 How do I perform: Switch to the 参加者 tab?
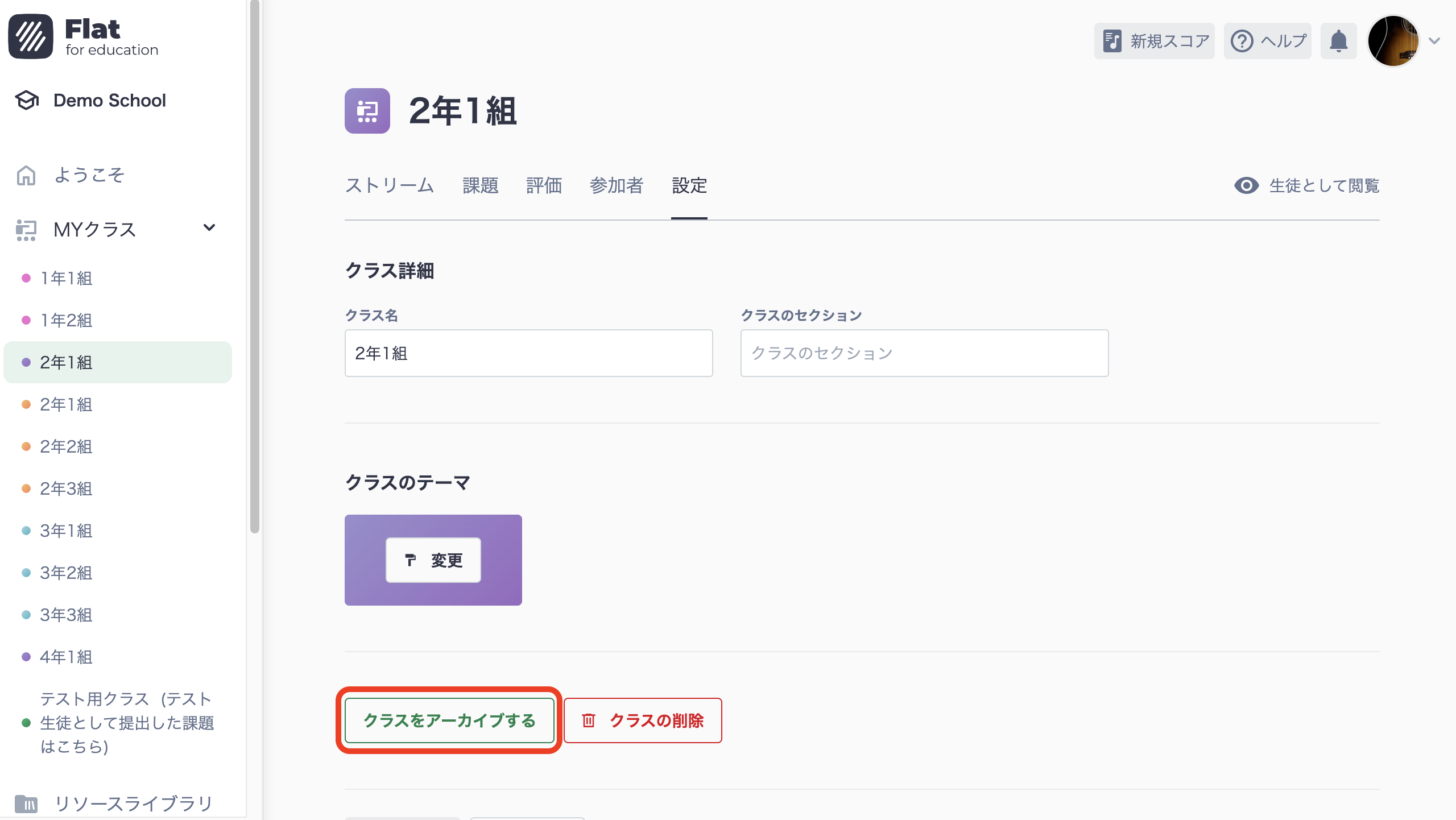coord(617,186)
